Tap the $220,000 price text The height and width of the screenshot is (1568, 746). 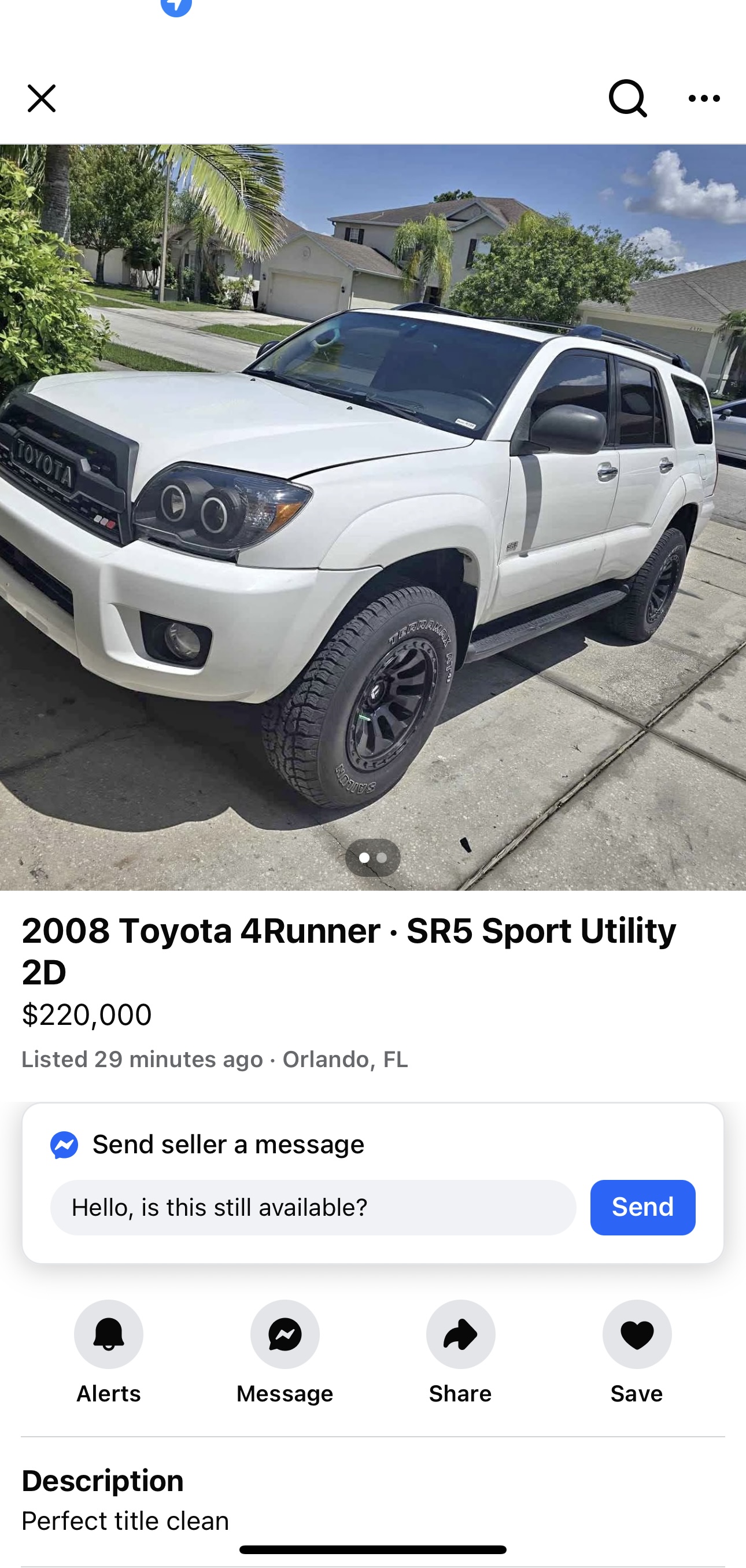(x=86, y=1014)
